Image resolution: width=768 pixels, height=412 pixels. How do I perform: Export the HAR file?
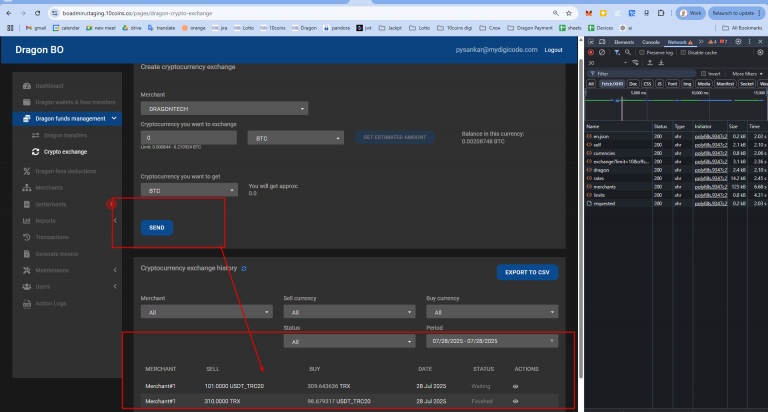click(x=661, y=63)
